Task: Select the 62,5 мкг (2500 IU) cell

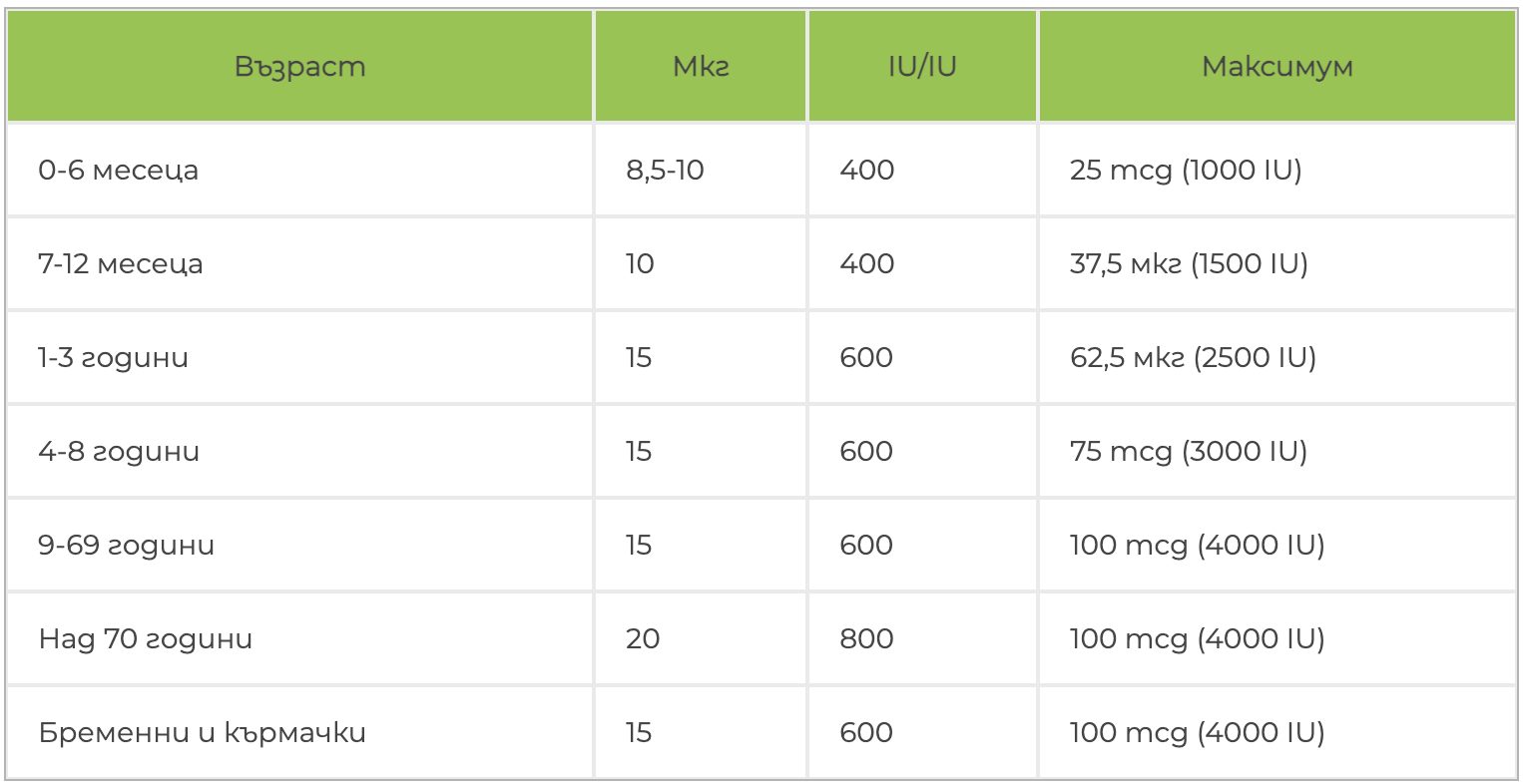Action: click(x=1193, y=358)
